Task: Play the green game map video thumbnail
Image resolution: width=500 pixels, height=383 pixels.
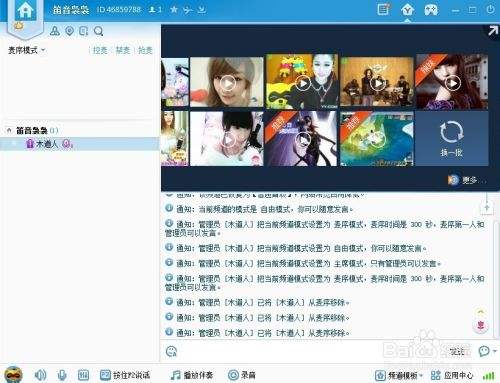Action: pos(377,139)
